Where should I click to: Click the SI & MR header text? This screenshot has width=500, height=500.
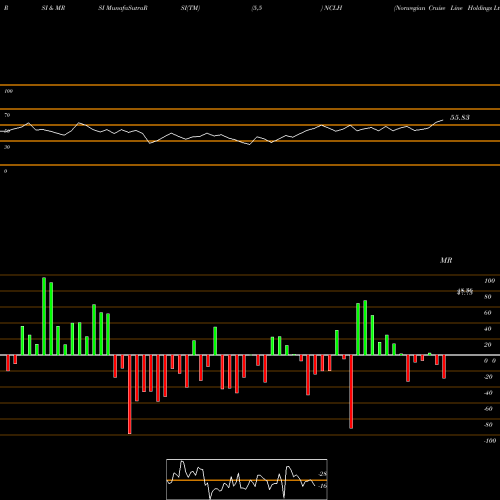pos(53,8)
